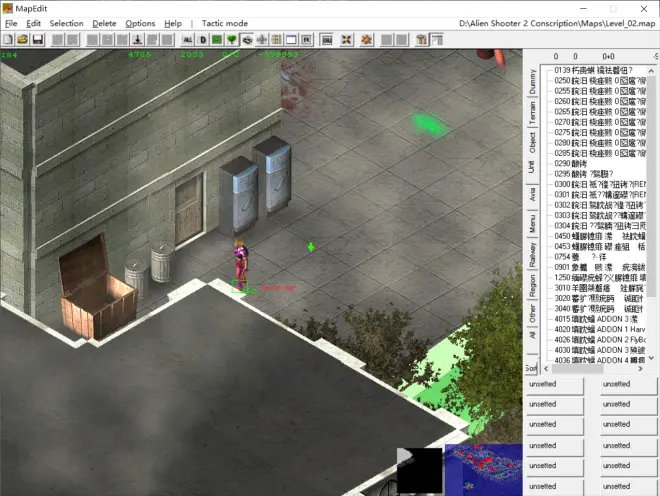Click the FR toolbar icon

[306, 40]
